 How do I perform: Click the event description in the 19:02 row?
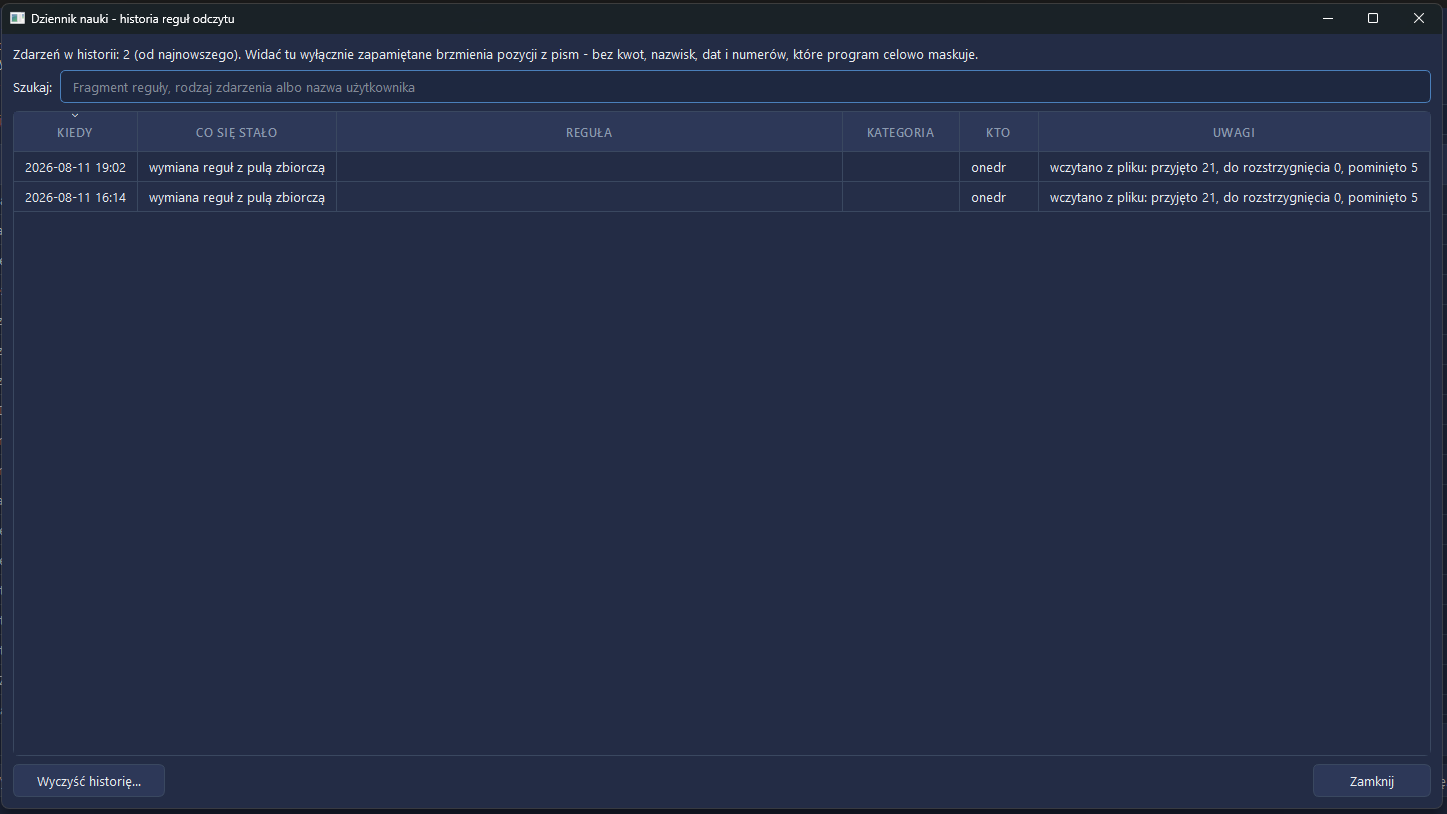237,167
